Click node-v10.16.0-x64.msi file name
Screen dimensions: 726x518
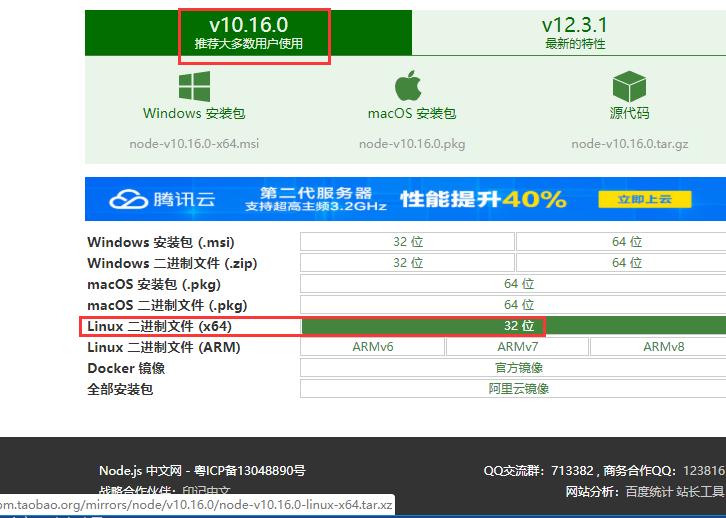pos(194,144)
